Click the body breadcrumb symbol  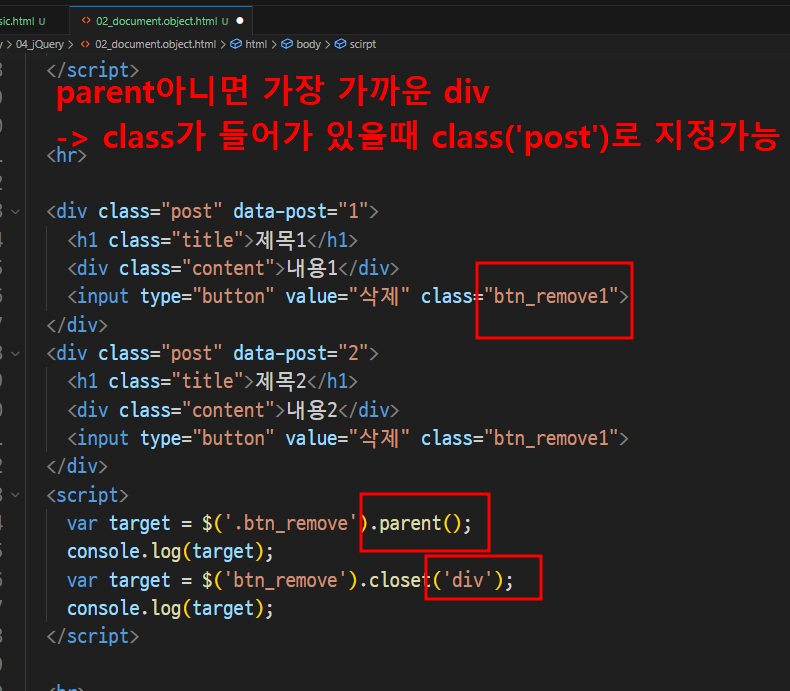click(x=308, y=44)
